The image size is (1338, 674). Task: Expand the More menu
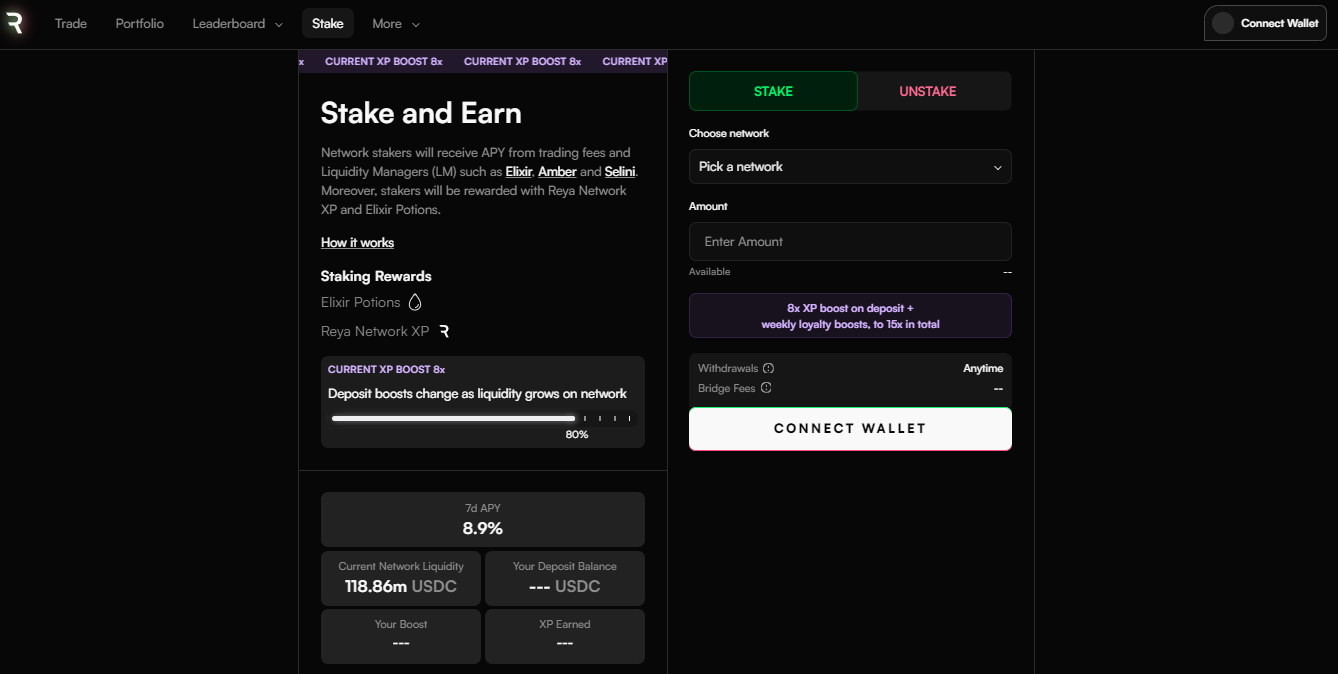pyautogui.click(x=395, y=23)
